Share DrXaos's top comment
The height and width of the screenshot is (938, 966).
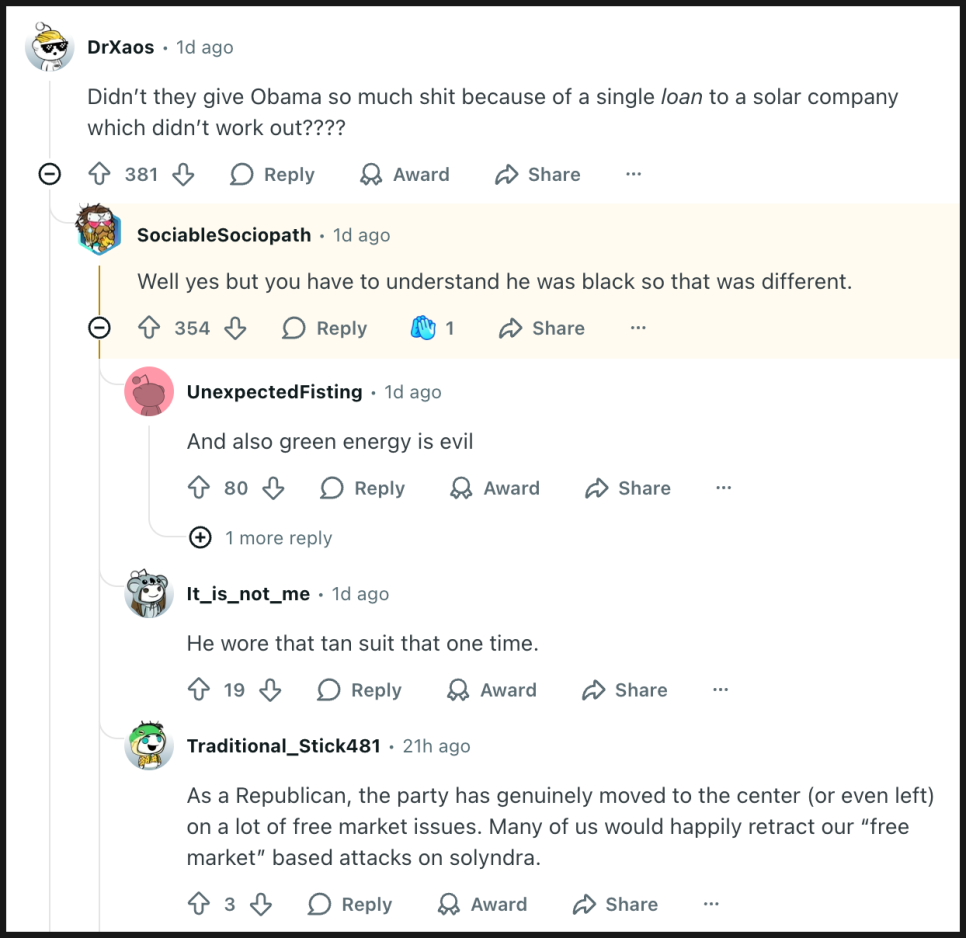538,174
